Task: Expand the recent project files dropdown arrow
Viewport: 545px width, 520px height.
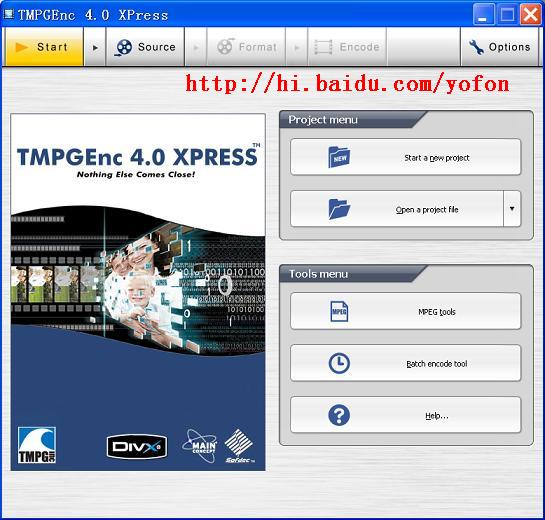Action: (x=512, y=209)
